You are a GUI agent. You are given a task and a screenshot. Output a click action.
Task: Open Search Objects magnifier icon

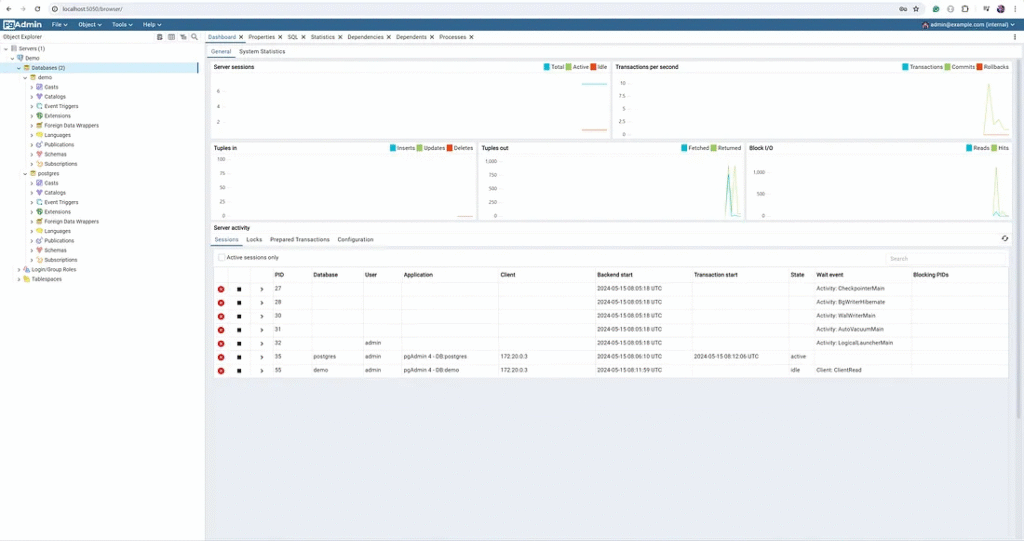point(195,37)
